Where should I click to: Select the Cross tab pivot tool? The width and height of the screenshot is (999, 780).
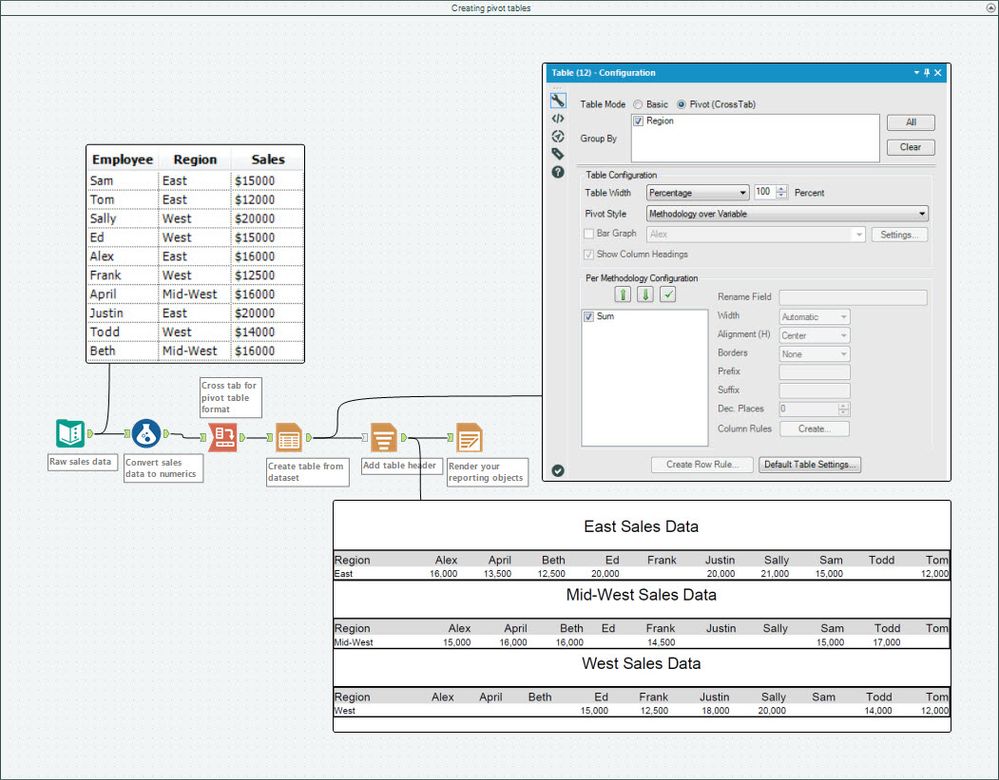[222, 434]
